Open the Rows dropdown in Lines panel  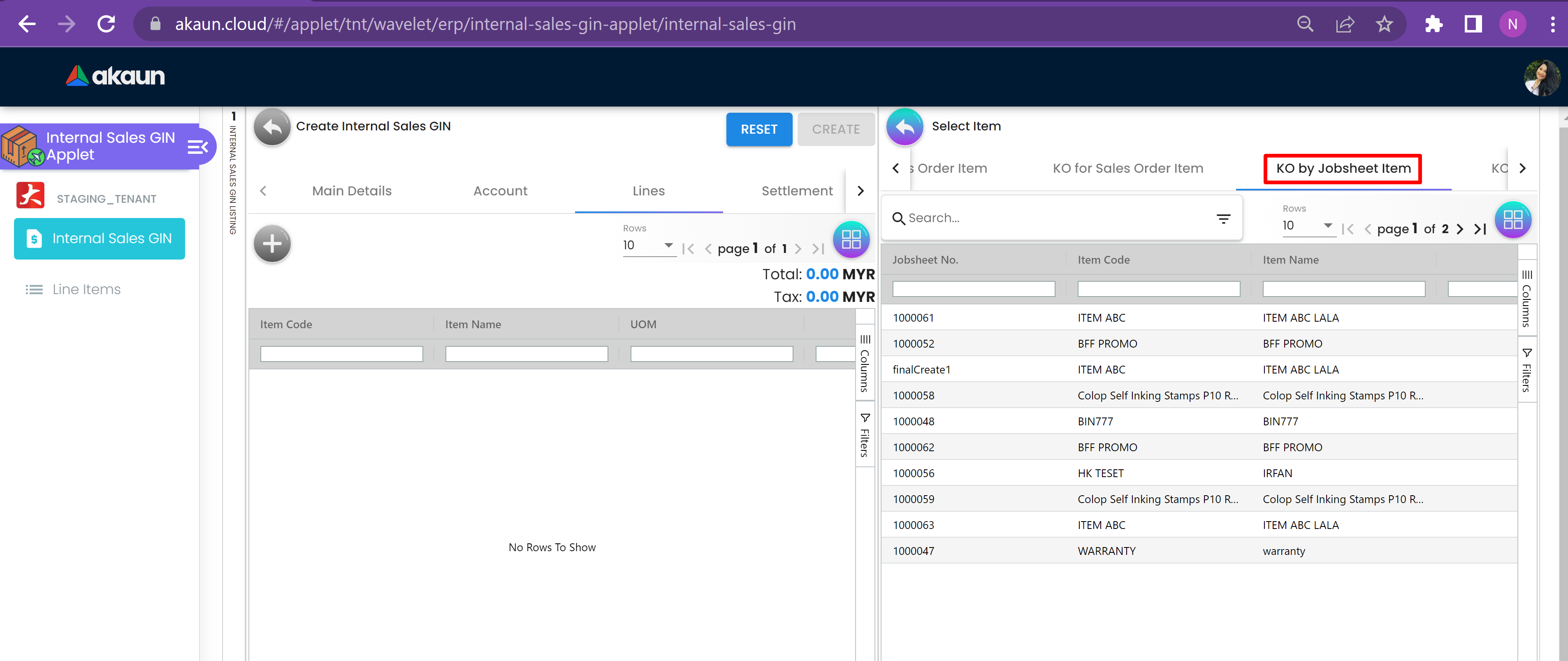[648, 245]
